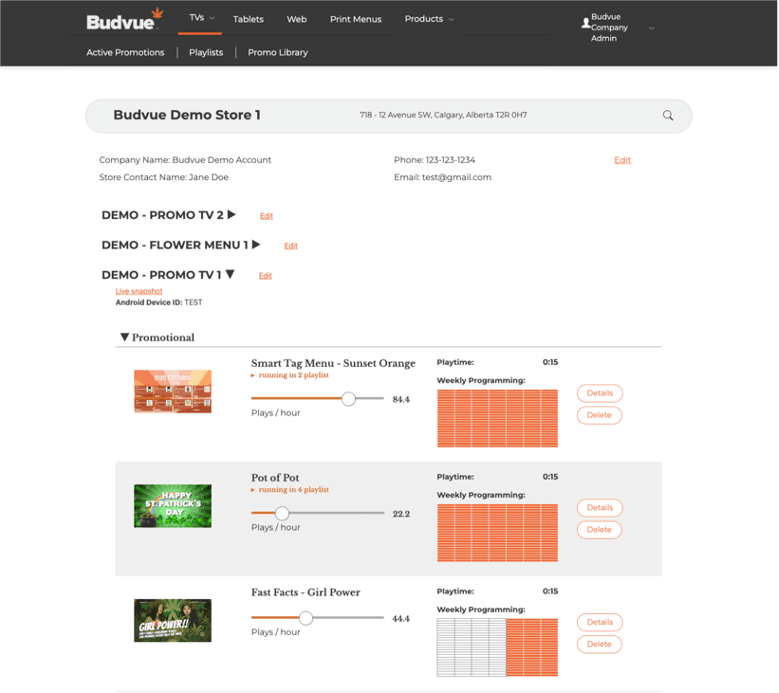Click the Budvue logo
Viewport: 779px width, 693px height.
click(x=124, y=20)
